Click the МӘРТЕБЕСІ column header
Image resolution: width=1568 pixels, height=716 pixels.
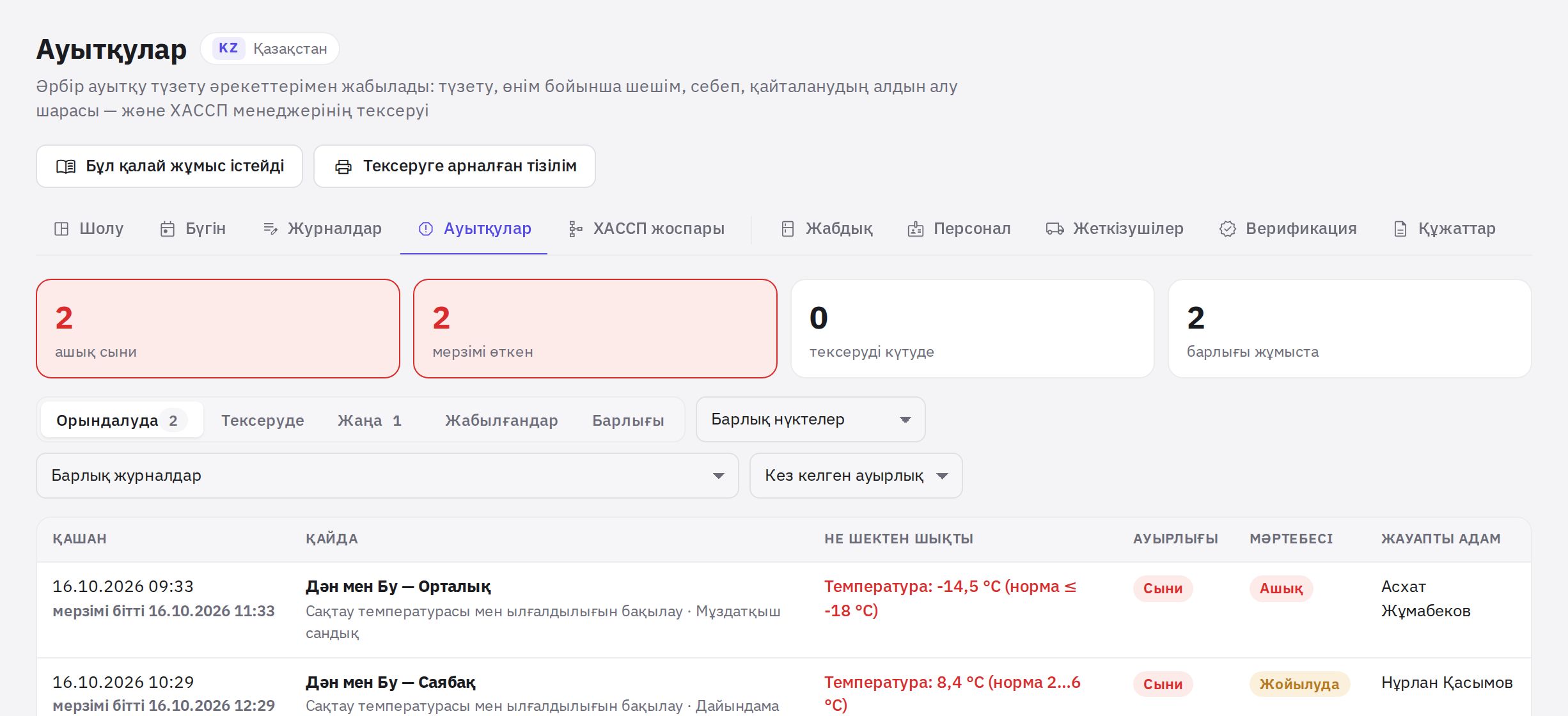point(1291,539)
